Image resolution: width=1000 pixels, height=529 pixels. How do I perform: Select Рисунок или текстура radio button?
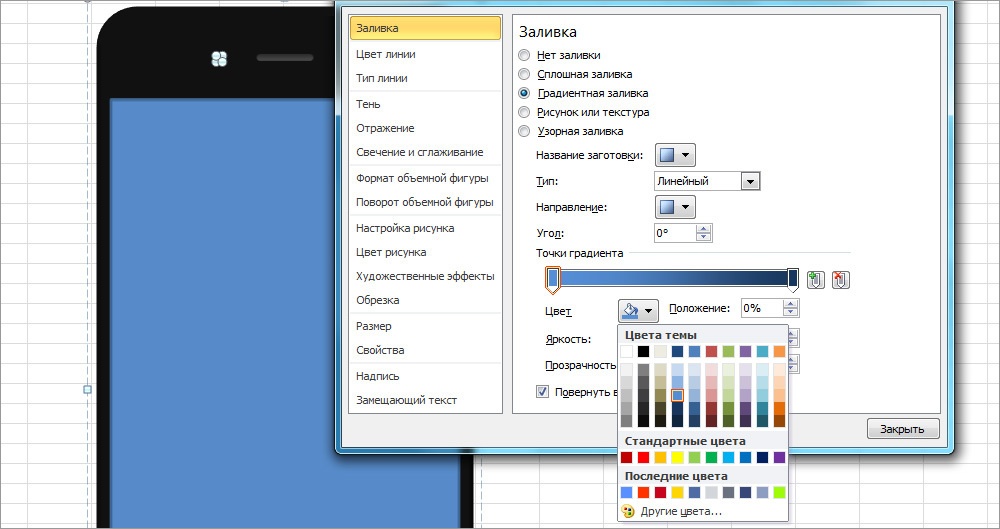pos(524,112)
